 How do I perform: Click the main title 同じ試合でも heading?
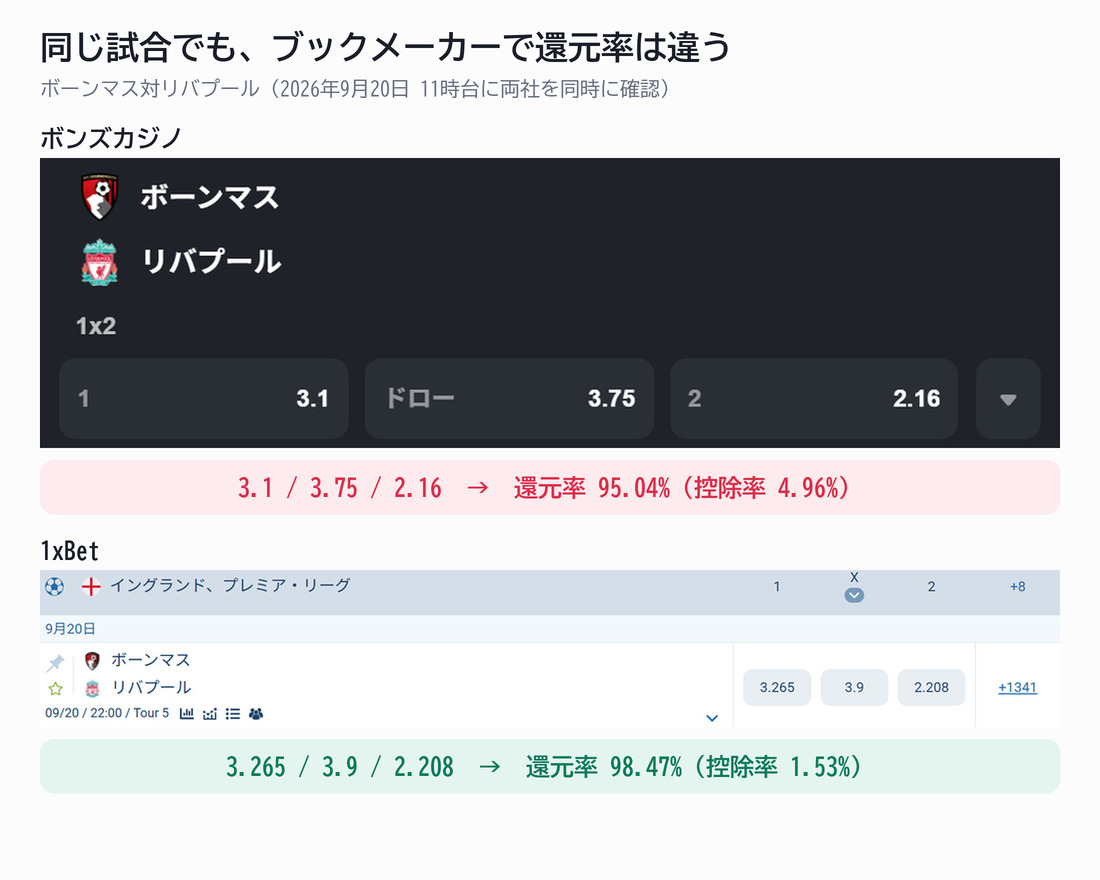[x=385, y=48]
